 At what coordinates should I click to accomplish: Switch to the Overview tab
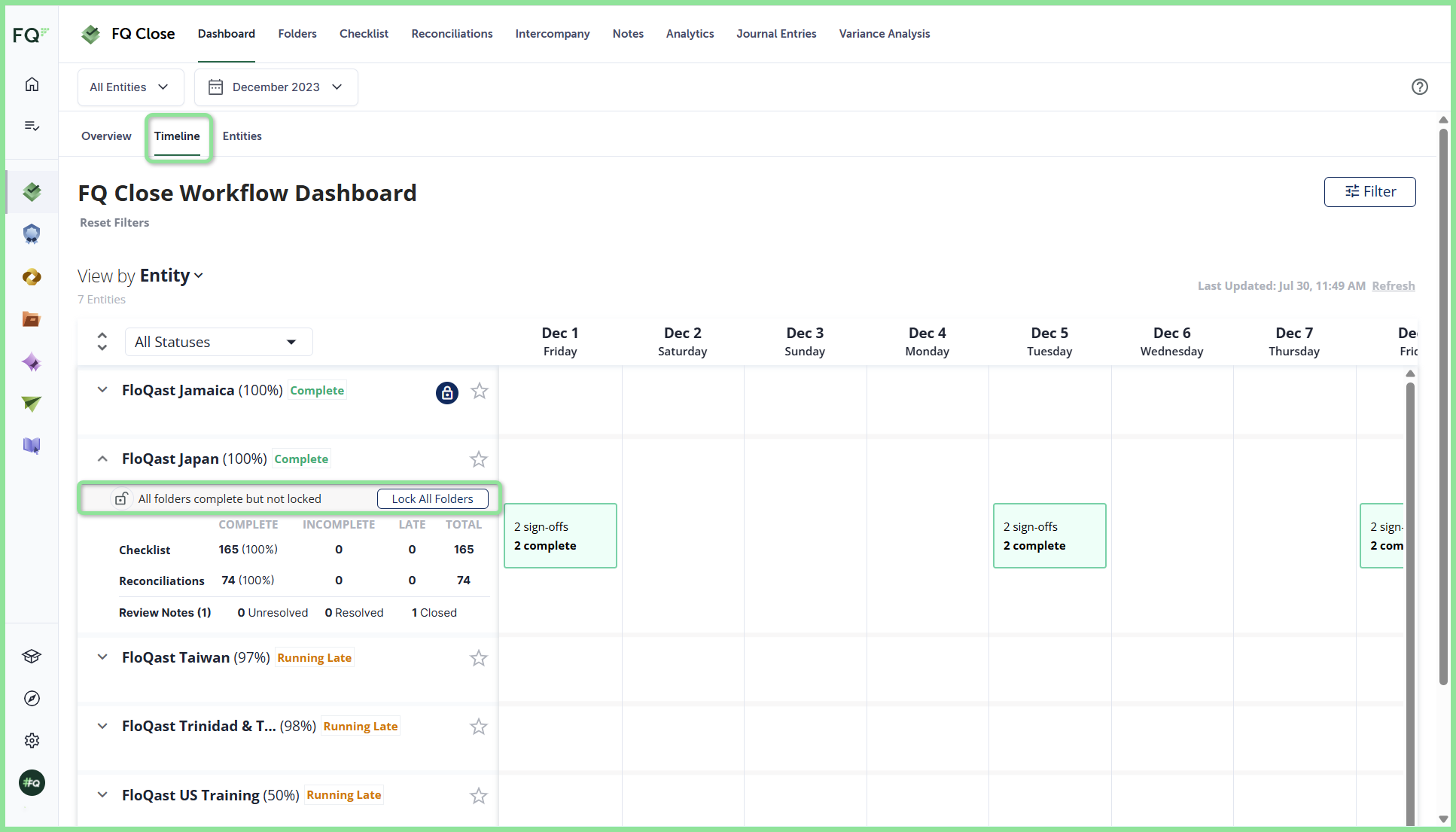tap(106, 136)
